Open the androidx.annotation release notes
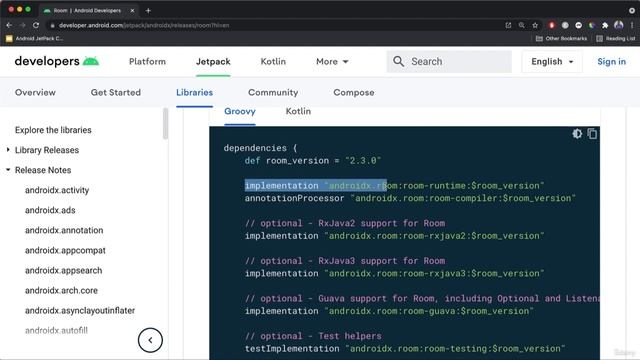 tap(64, 230)
